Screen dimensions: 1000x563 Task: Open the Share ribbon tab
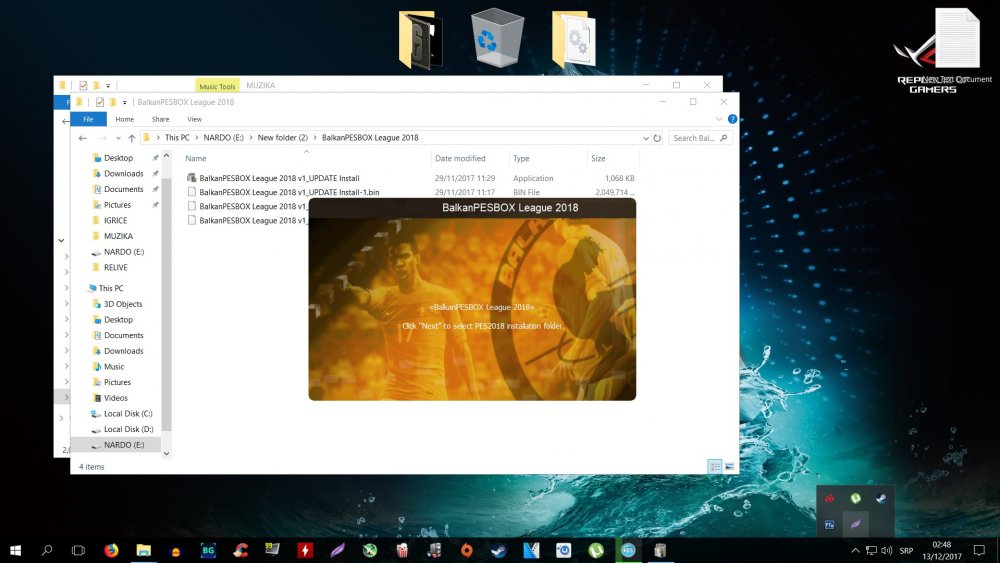(x=160, y=119)
